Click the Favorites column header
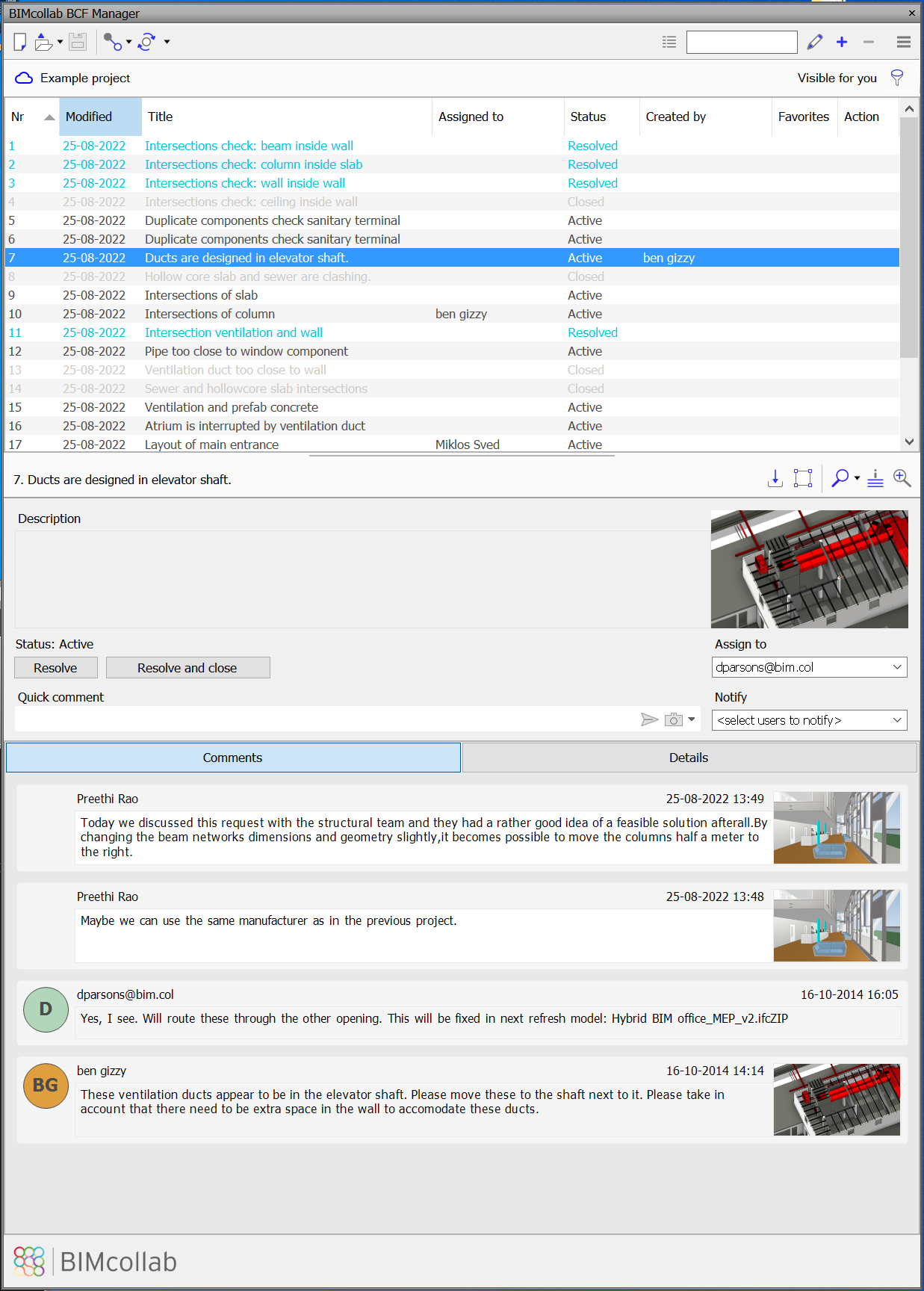 pos(804,117)
